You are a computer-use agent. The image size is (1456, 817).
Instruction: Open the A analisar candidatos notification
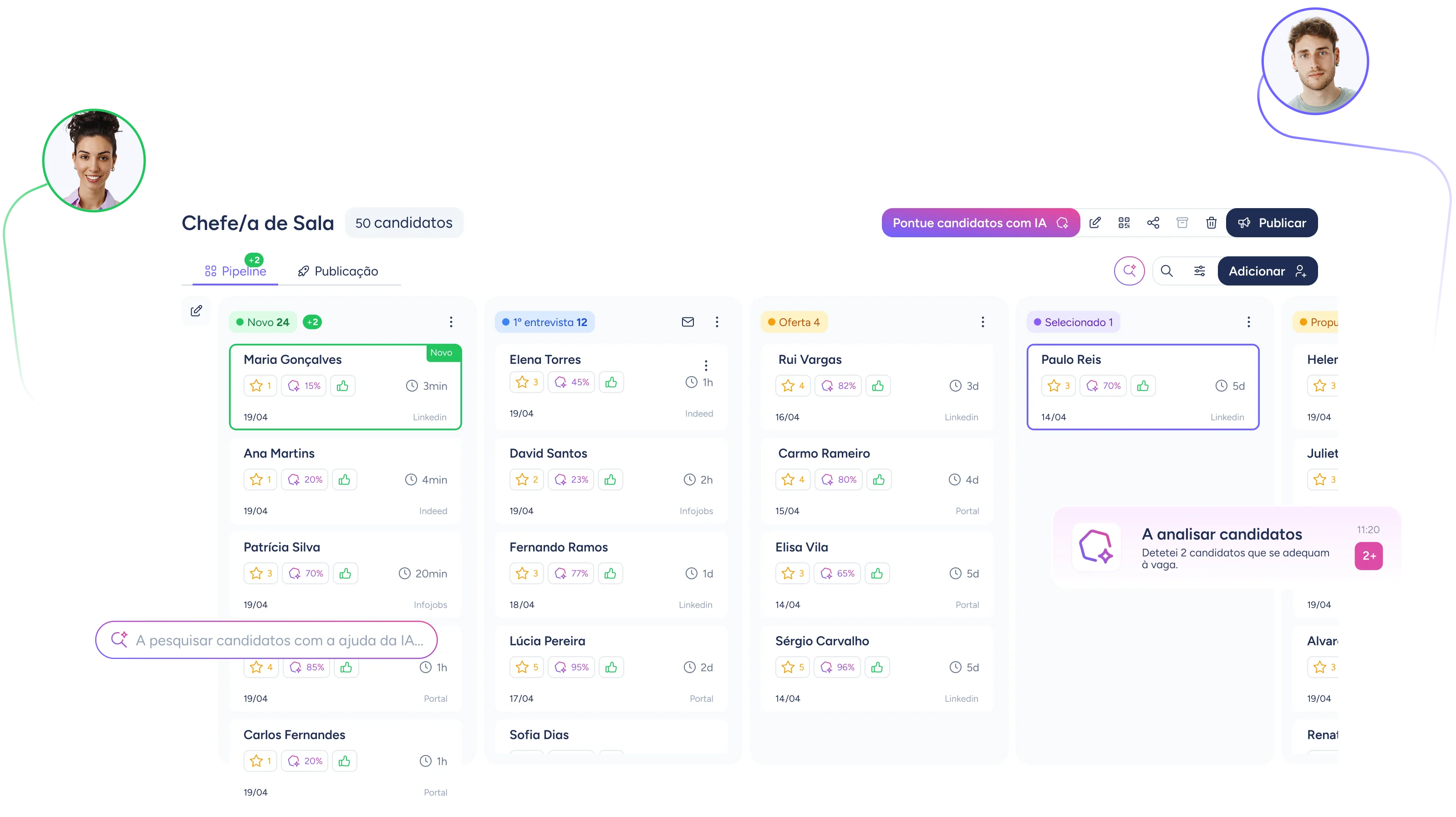(1227, 547)
